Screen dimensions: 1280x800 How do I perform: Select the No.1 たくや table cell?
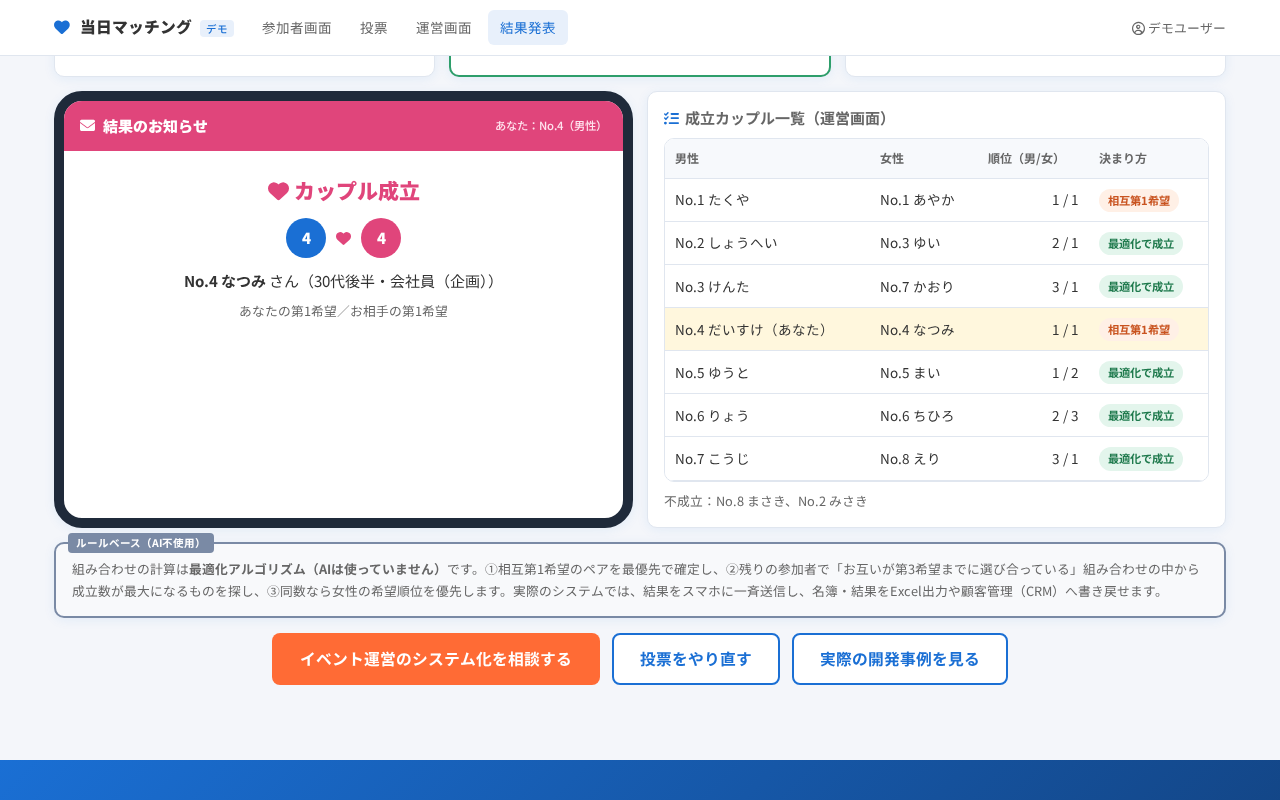coord(767,200)
